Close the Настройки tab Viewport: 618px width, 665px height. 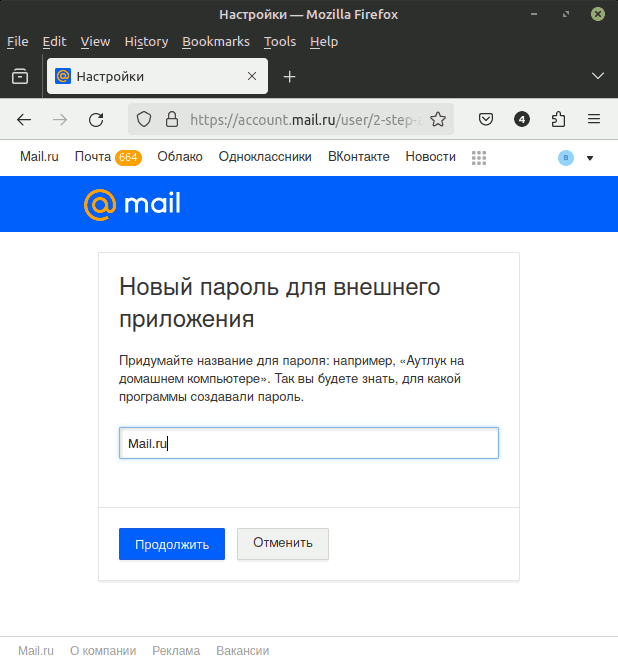click(252, 76)
